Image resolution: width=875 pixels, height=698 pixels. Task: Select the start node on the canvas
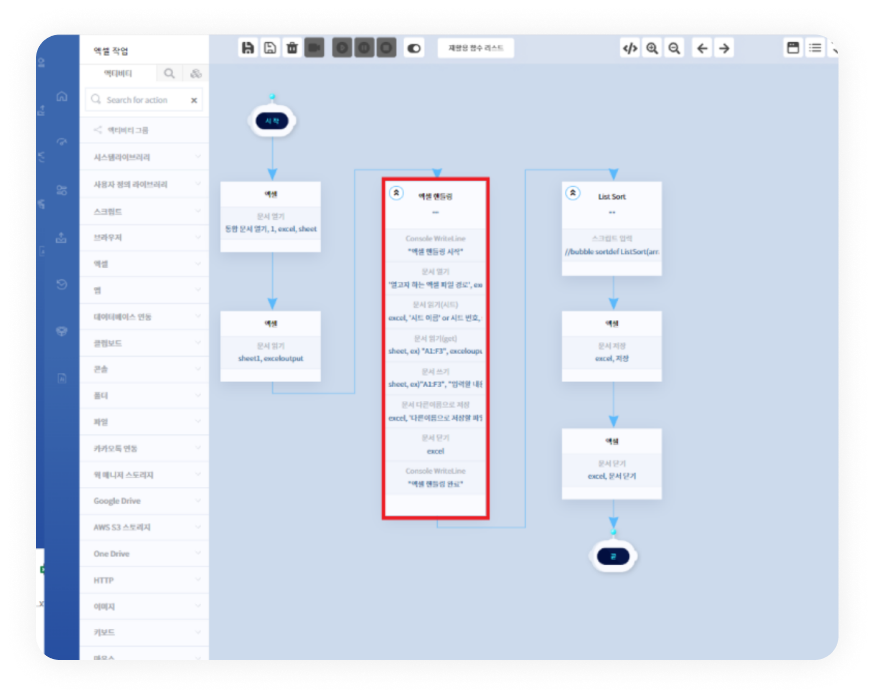click(272, 120)
